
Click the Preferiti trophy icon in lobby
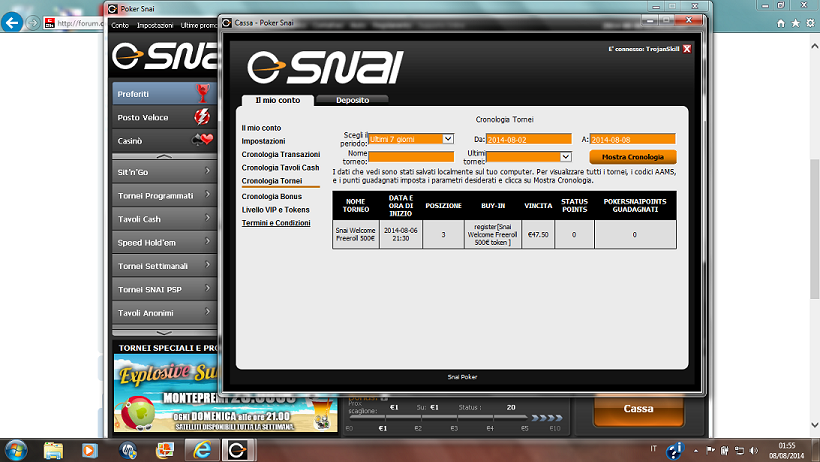click(203, 93)
